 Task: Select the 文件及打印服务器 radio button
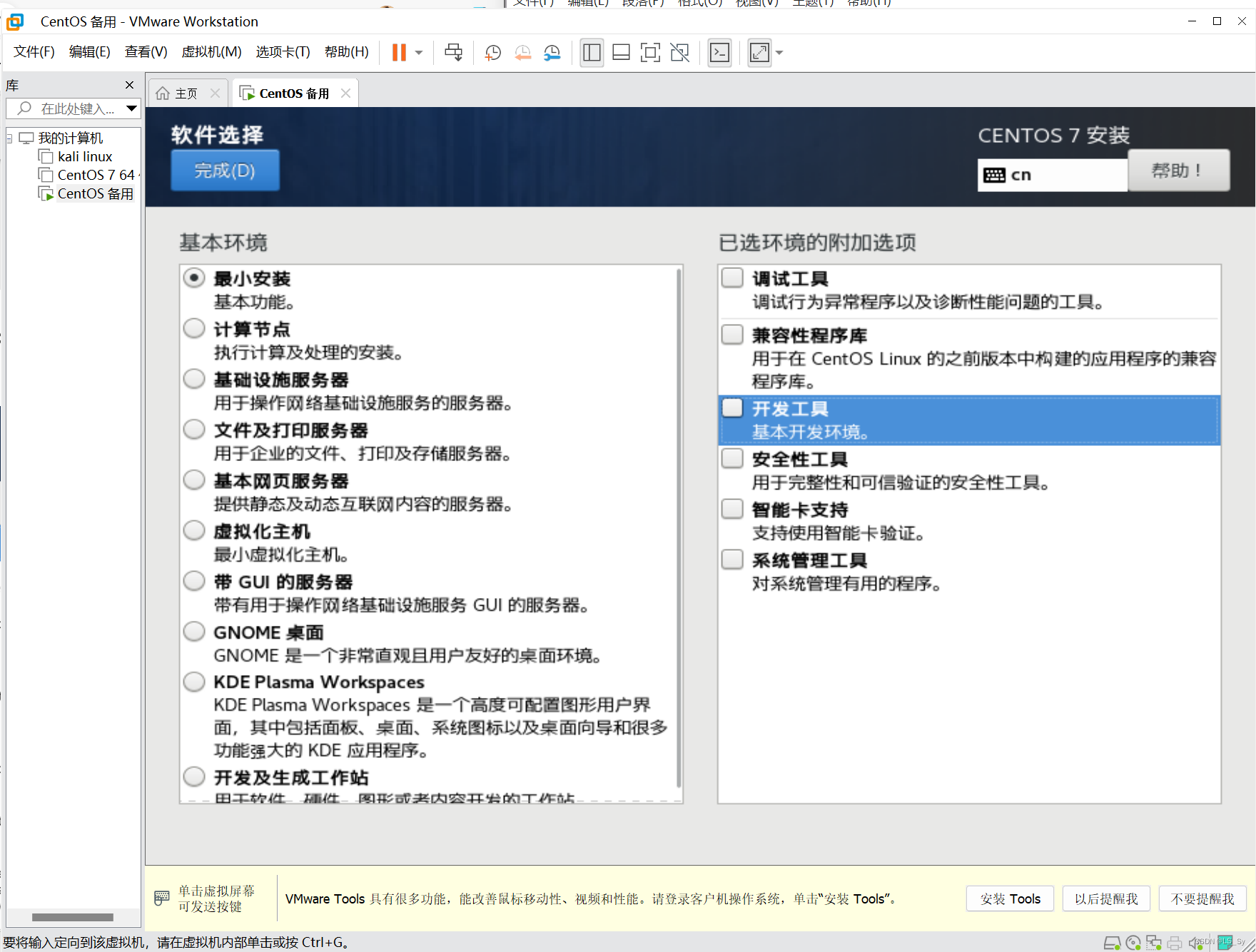pos(194,429)
